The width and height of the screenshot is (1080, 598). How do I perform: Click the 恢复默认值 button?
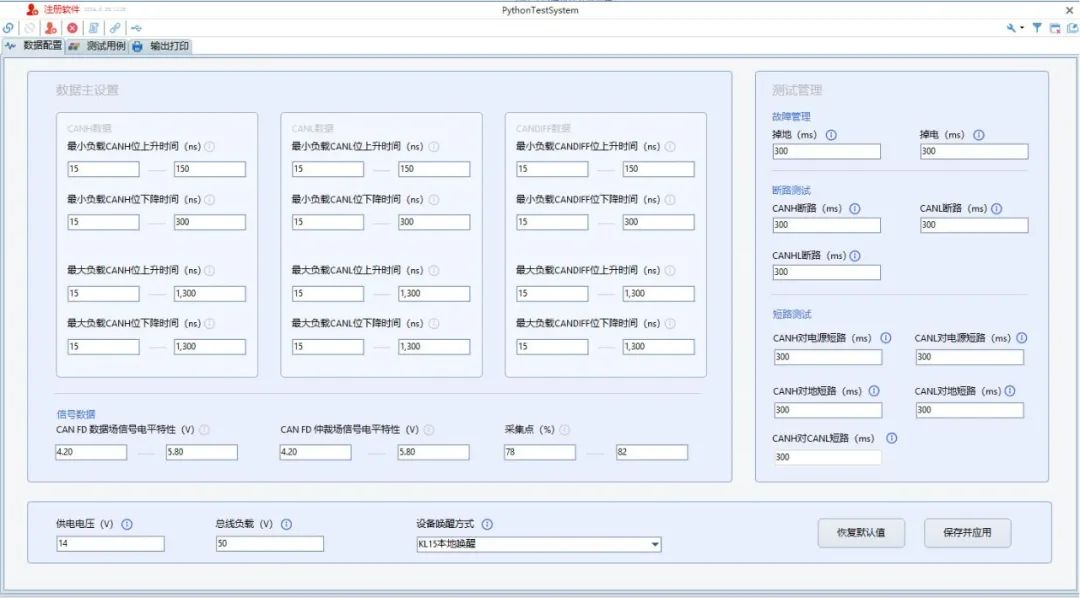(x=861, y=533)
